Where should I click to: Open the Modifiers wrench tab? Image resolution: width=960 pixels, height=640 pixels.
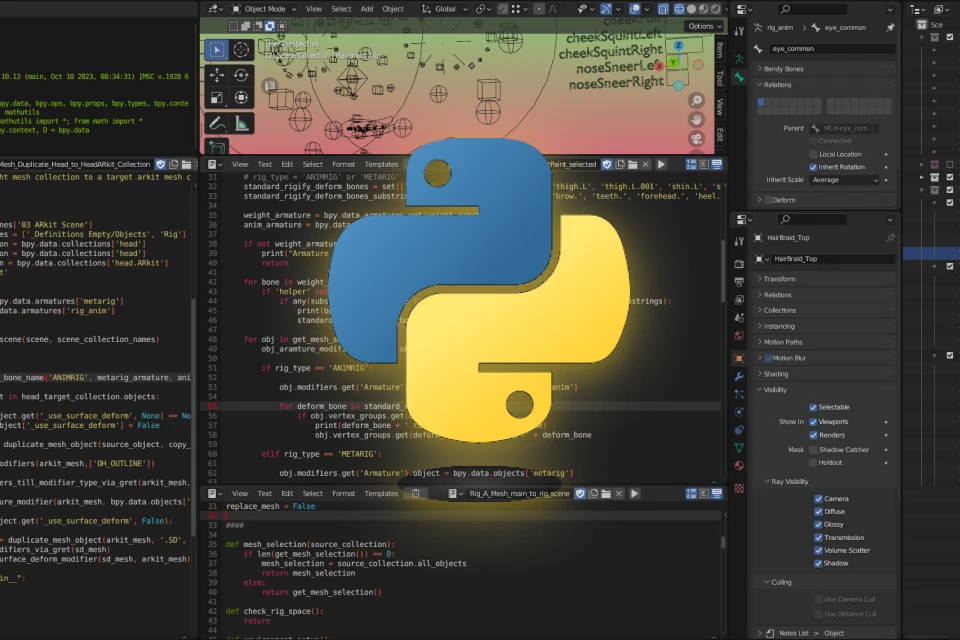pos(739,376)
